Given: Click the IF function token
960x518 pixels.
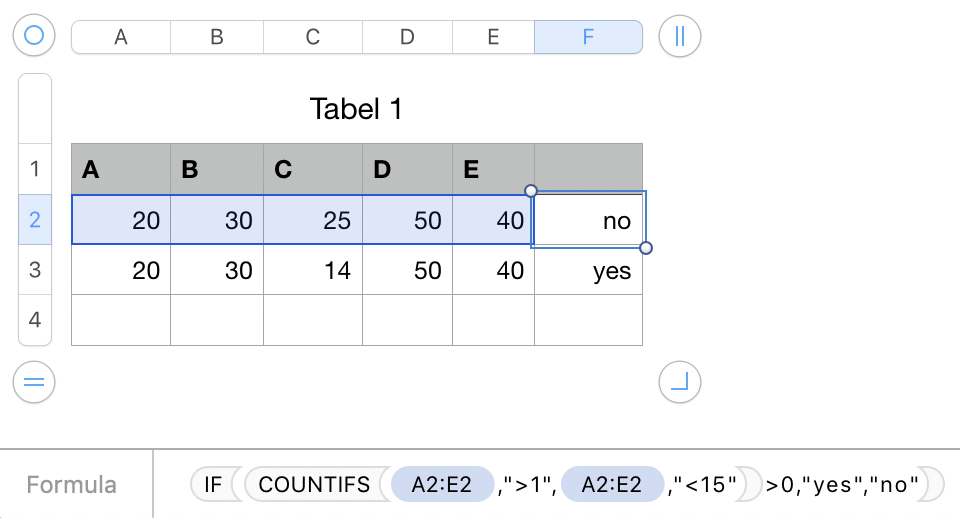Looking at the screenshot, I should [212, 485].
